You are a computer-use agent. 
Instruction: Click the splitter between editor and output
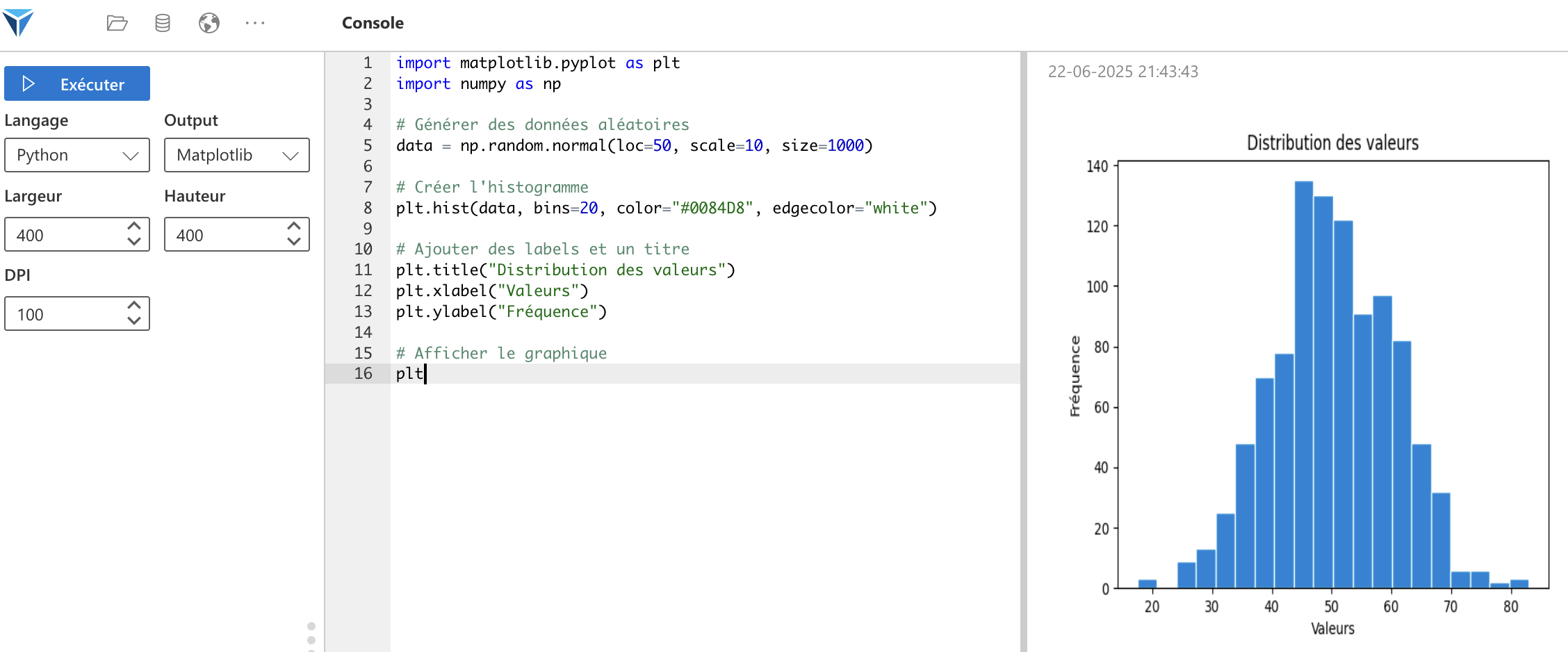point(1024,352)
